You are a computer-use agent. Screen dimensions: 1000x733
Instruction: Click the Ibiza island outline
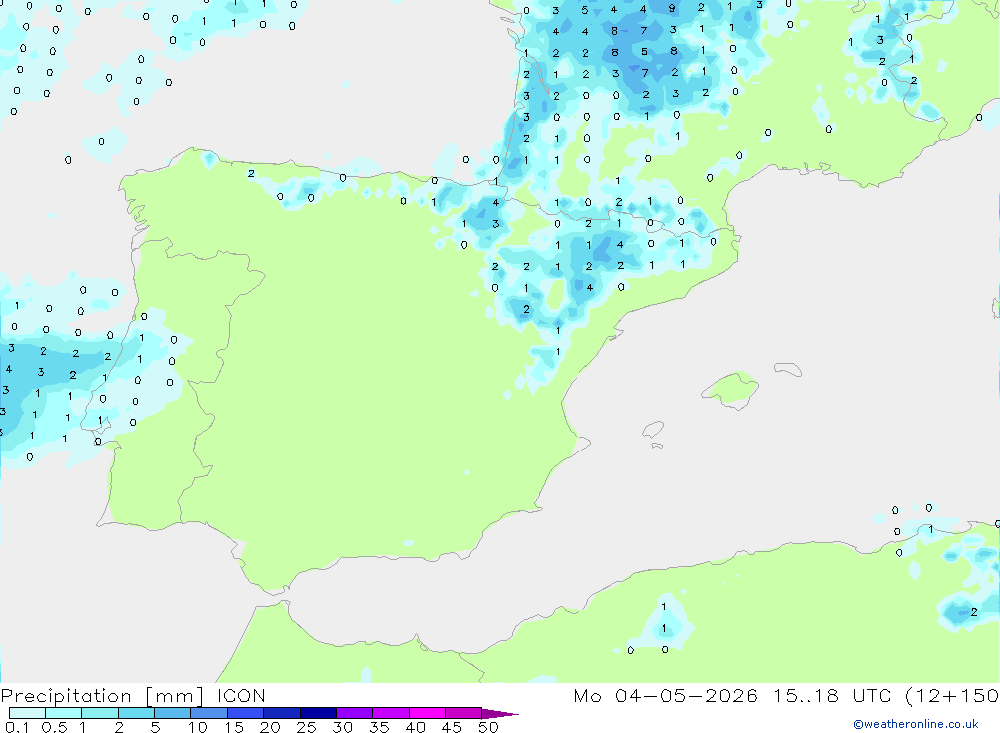[x=653, y=429]
